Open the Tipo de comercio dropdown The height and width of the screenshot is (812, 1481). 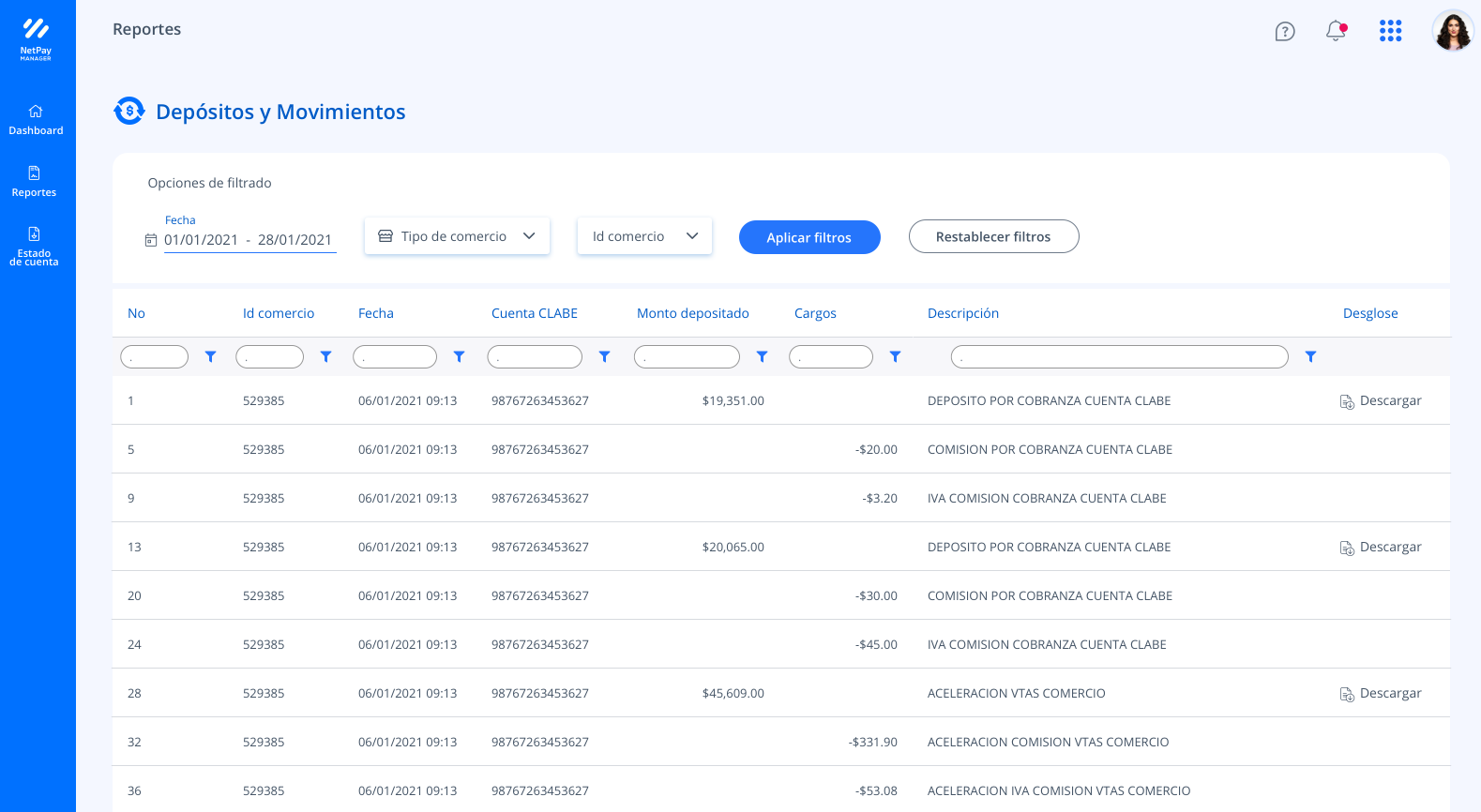[x=457, y=236]
